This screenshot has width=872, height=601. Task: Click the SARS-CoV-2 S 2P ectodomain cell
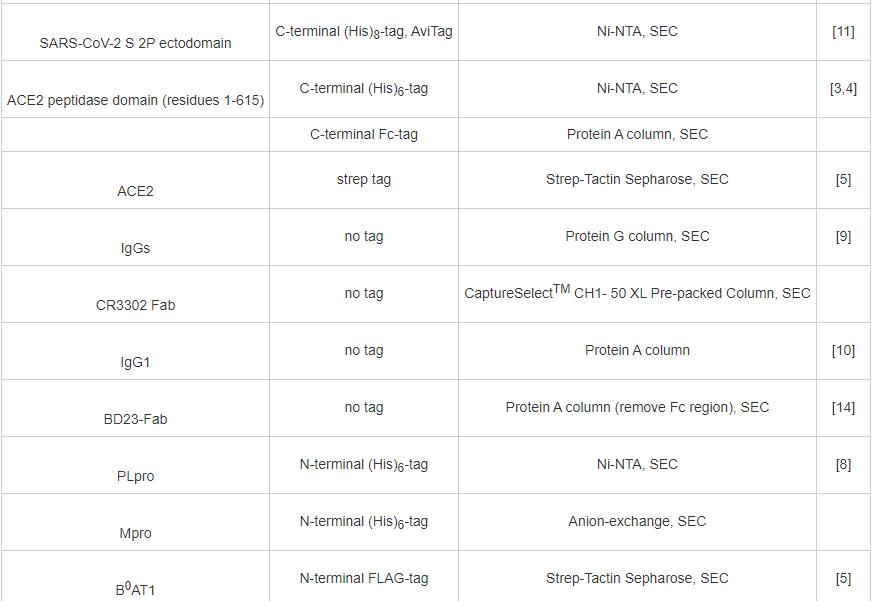tap(135, 43)
